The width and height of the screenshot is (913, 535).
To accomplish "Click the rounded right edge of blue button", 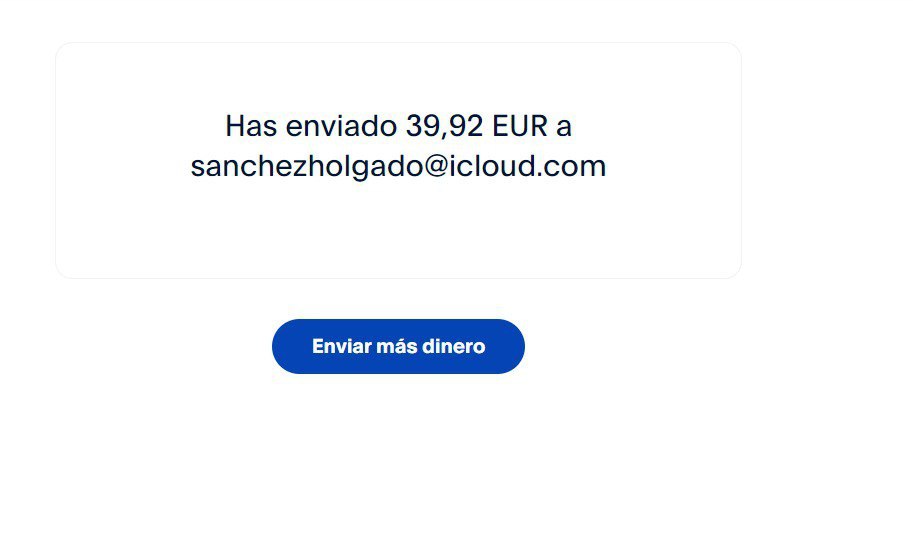I will pyautogui.click(x=513, y=346).
